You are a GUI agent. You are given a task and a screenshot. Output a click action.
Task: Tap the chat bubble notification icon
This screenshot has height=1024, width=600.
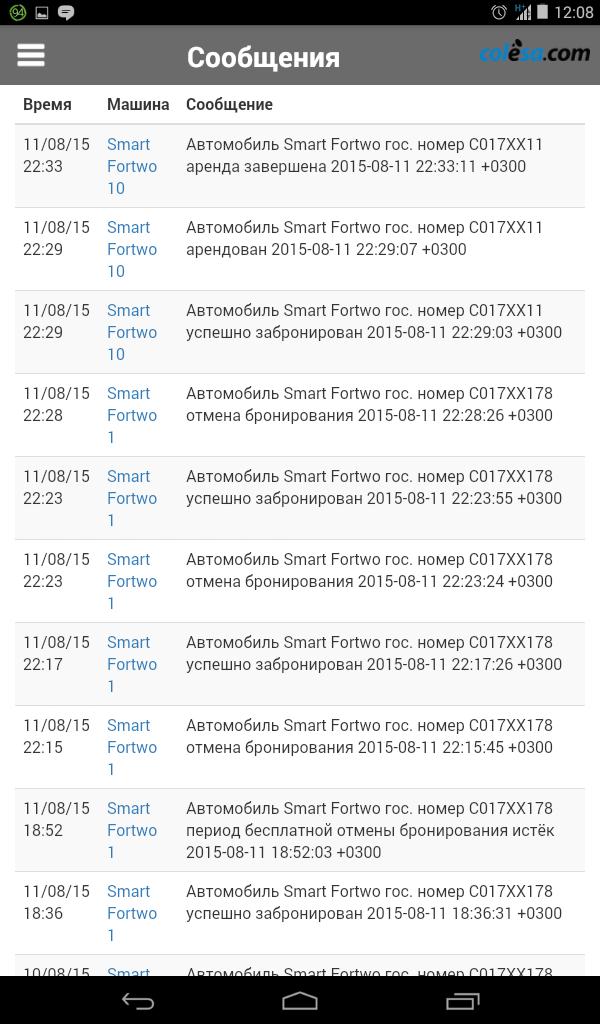tap(66, 13)
